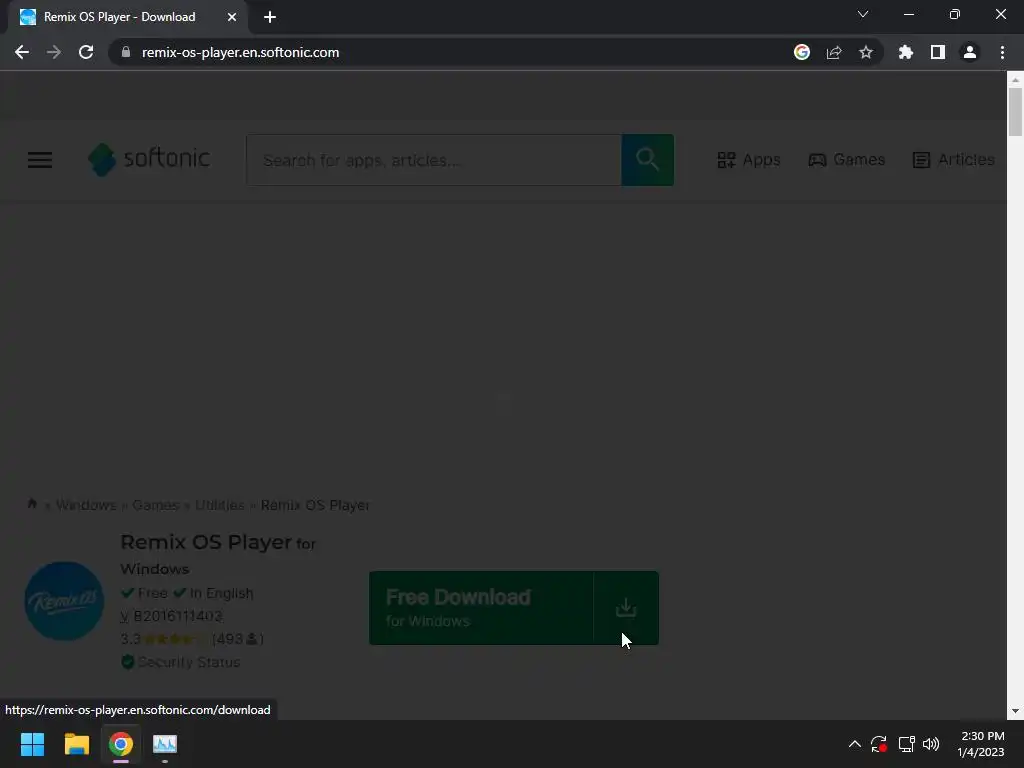The height and width of the screenshot is (768, 1024).
Task: Show hidden tray icons chevron
Action: (x=854, y=744)
